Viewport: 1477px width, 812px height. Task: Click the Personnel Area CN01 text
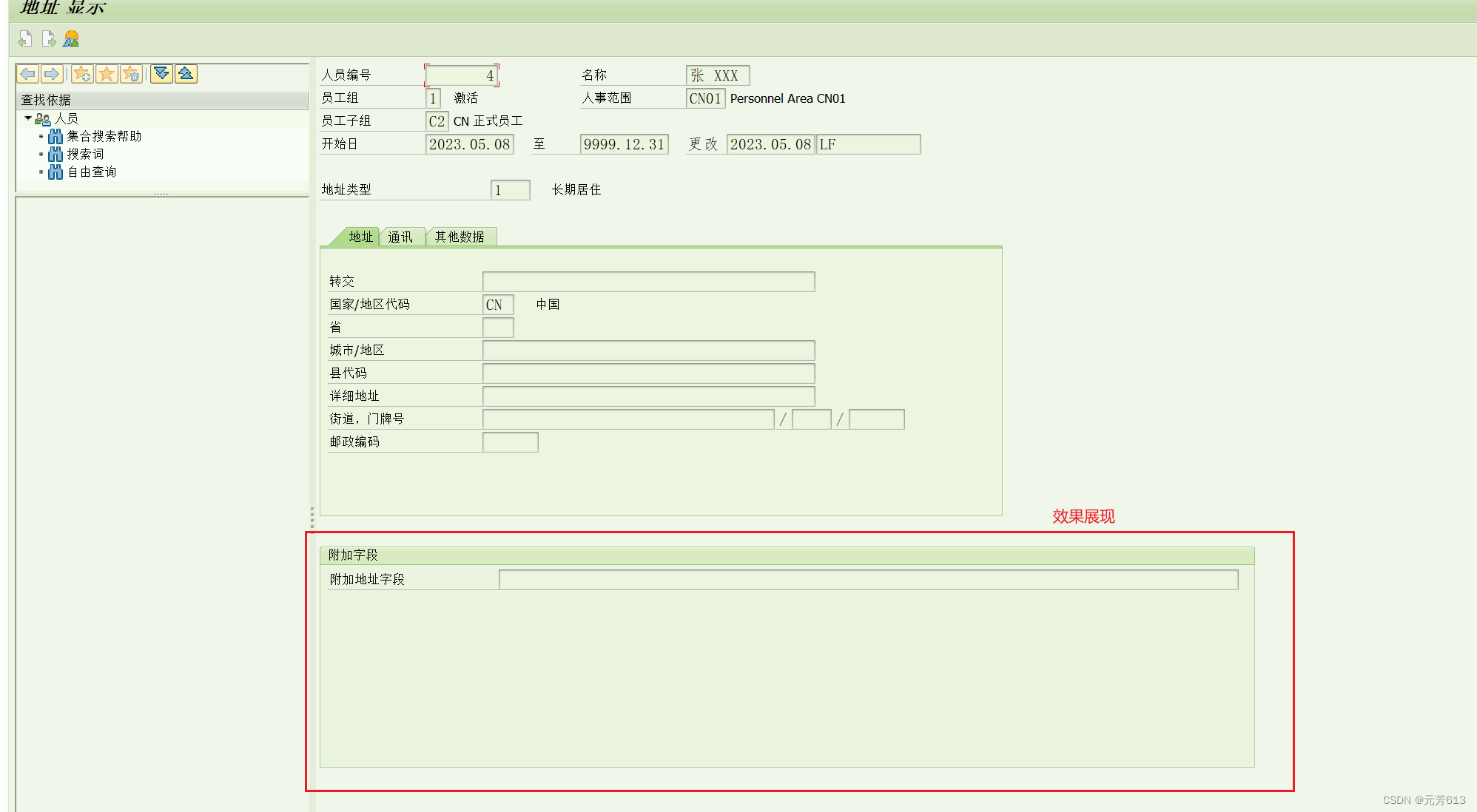point(787,98)
